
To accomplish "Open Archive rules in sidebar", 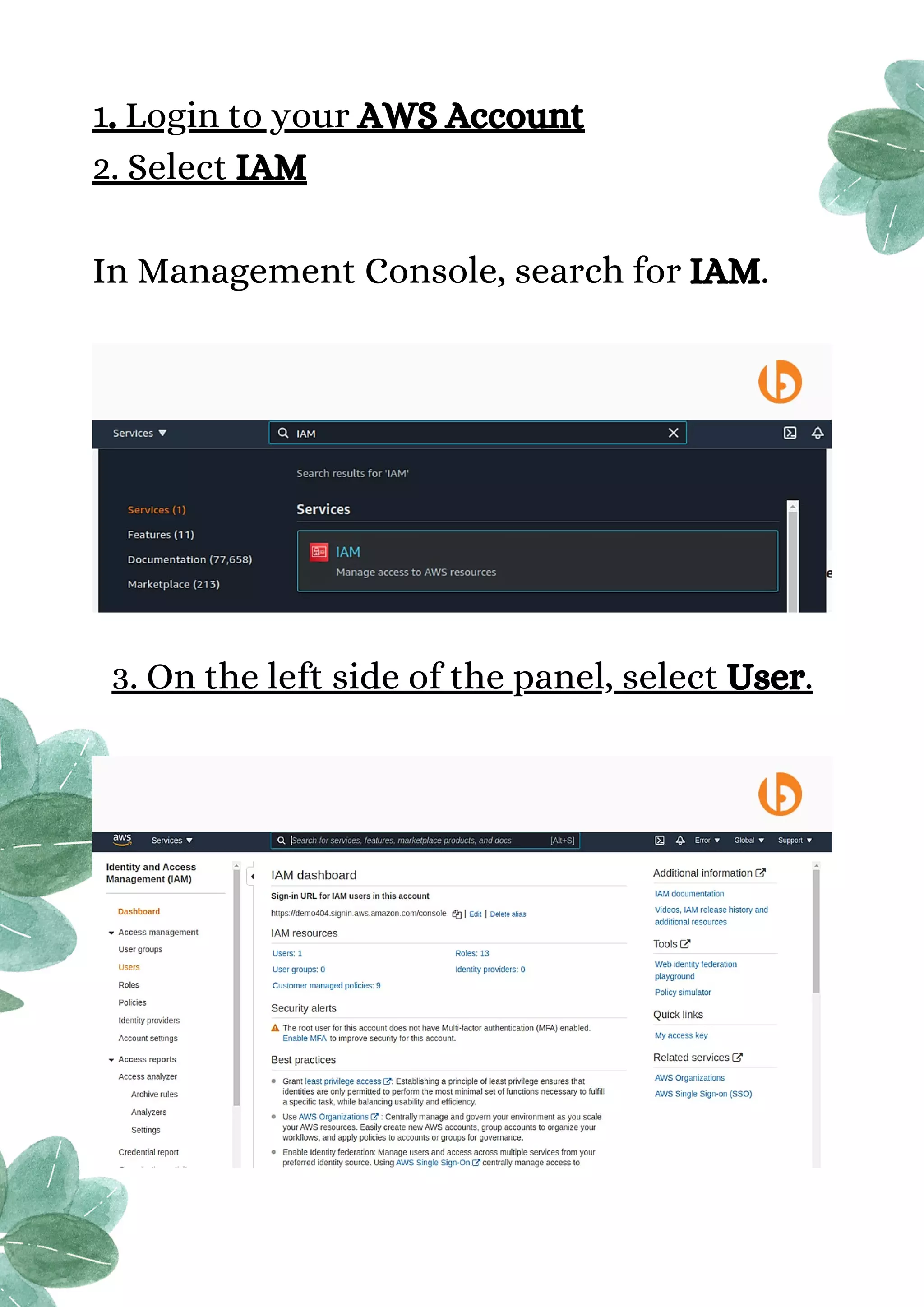I will tap(154, 1094).
